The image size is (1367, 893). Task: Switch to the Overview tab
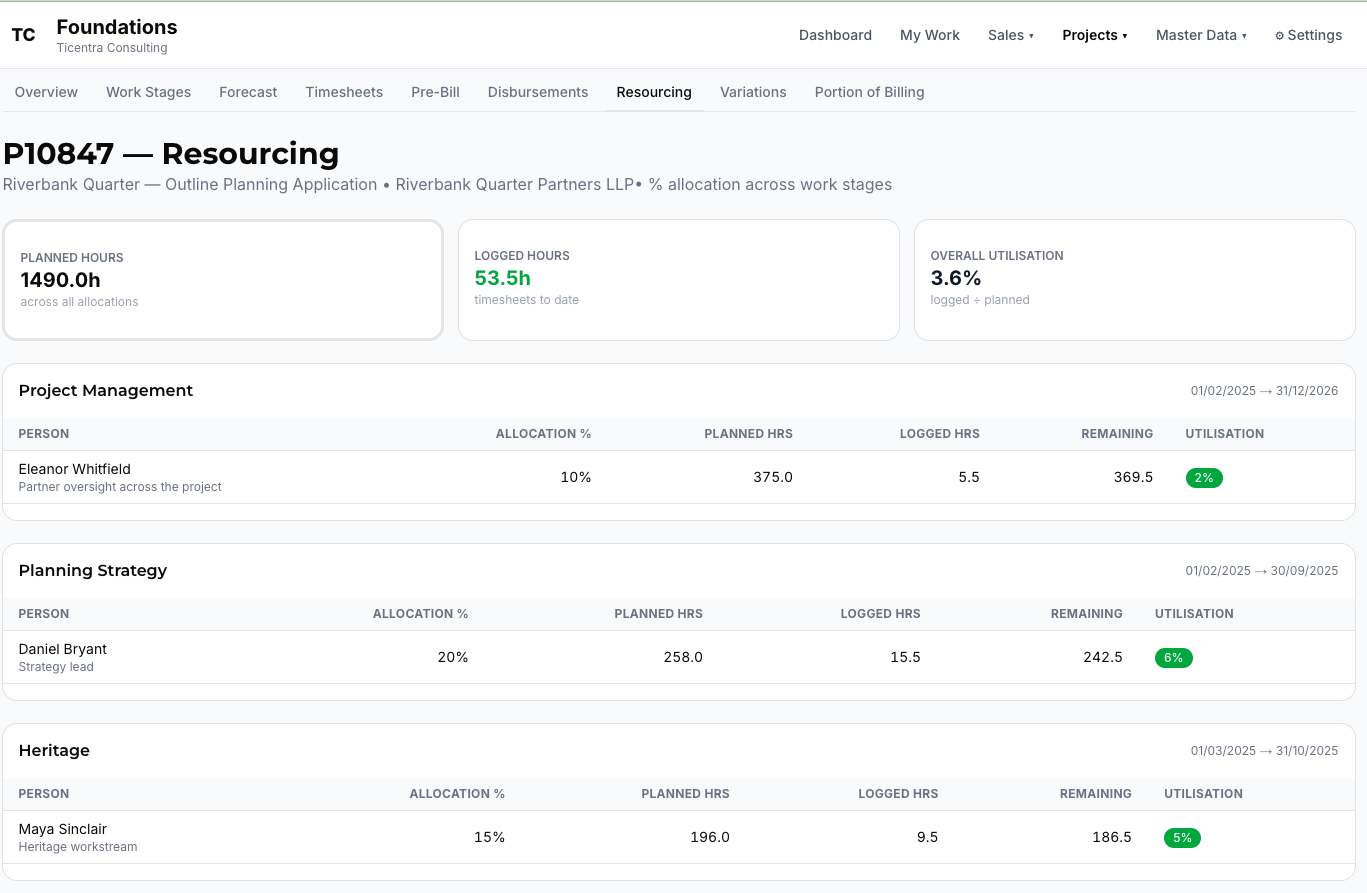coord(46,92)
